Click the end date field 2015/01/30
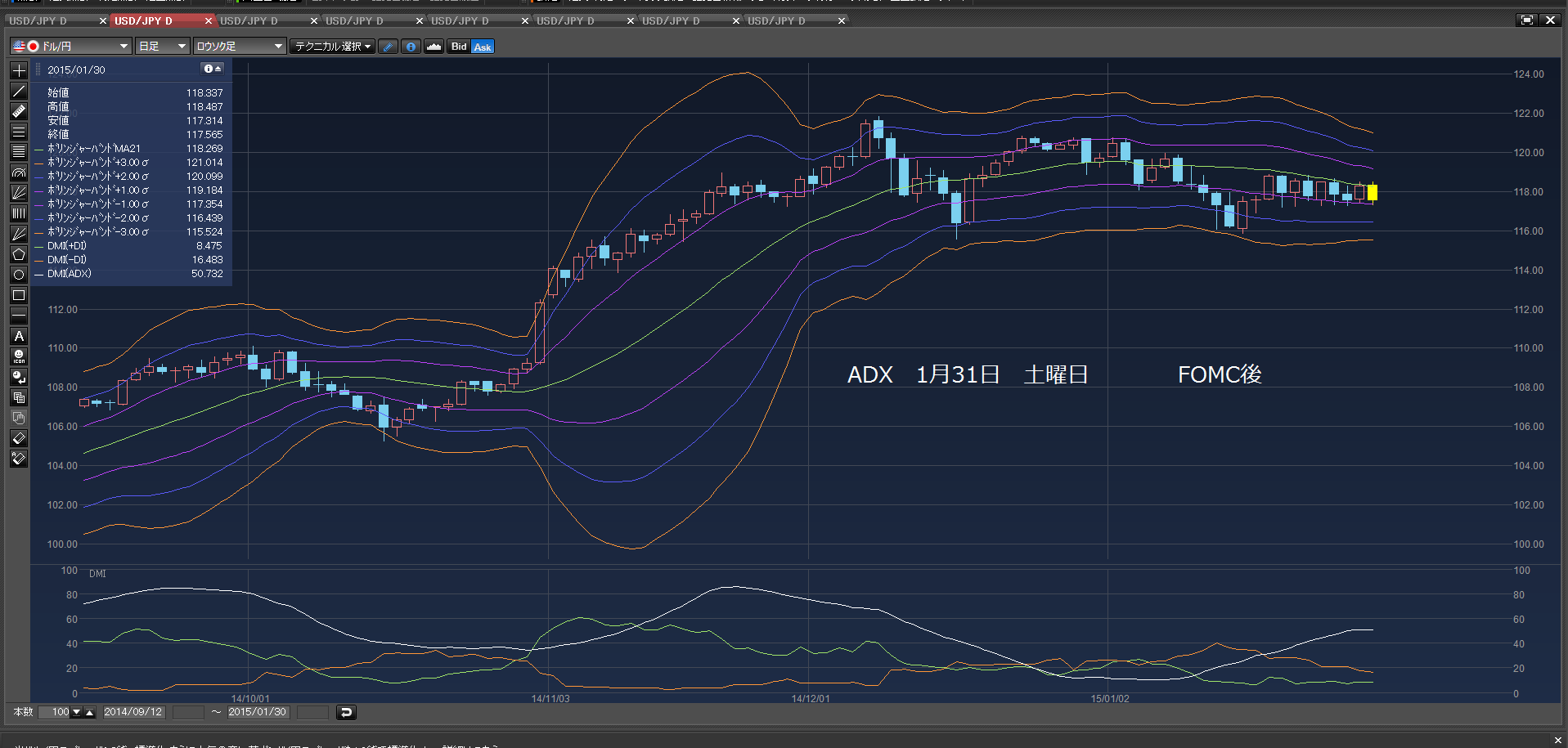Screen dimensions: 1568x748 (x=258, y=712)
